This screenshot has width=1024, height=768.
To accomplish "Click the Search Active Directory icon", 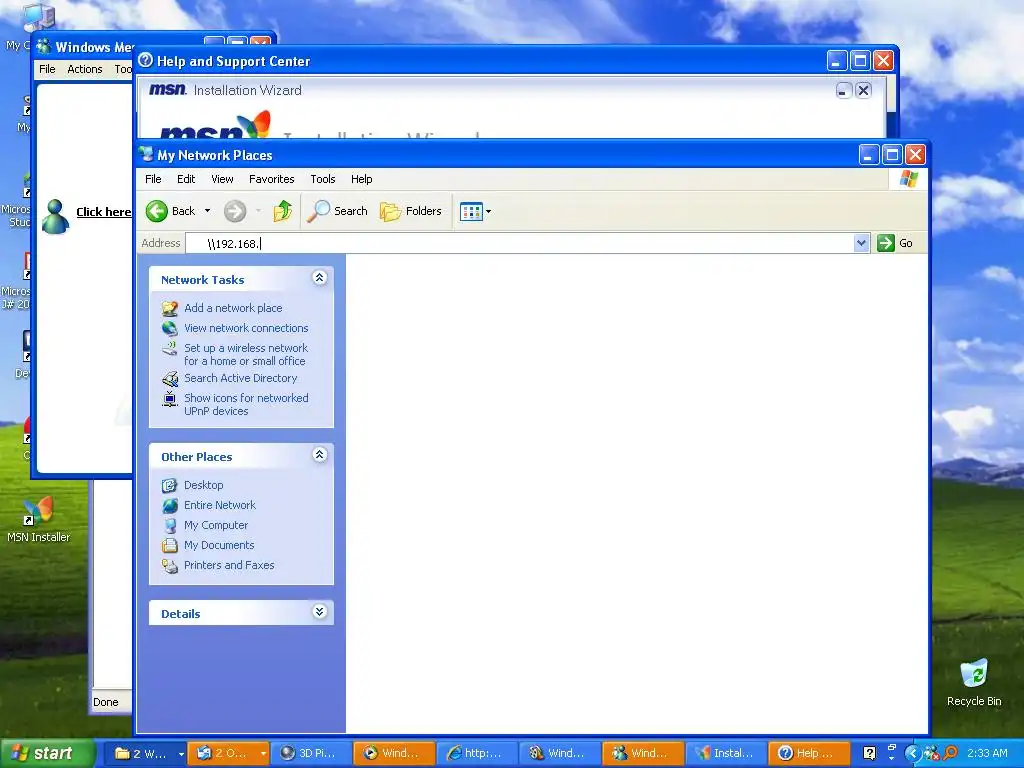I will pyautogui.click(x=170, y=378).
